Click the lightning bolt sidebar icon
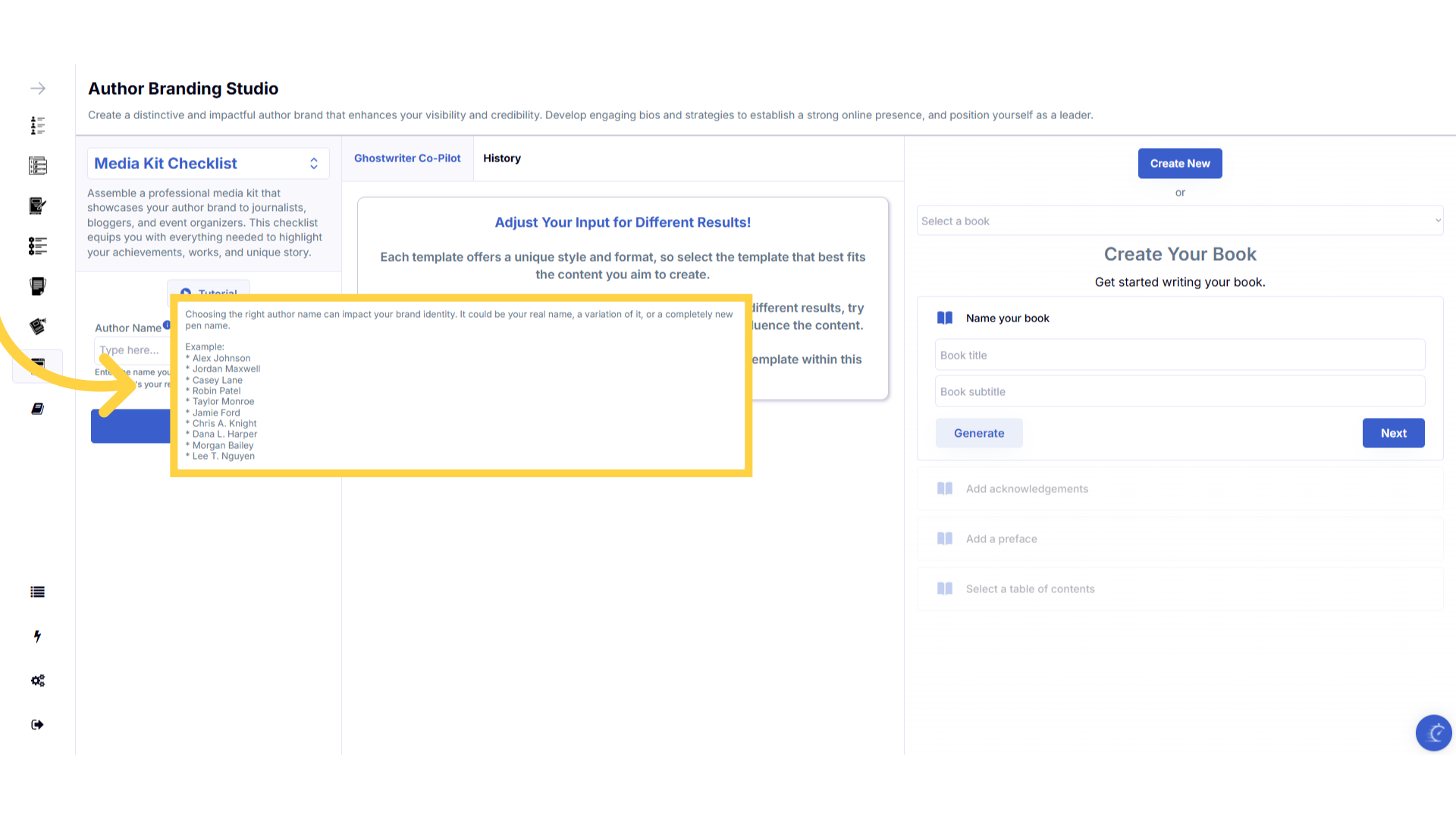1456x819 pixels. coord(38,636)
